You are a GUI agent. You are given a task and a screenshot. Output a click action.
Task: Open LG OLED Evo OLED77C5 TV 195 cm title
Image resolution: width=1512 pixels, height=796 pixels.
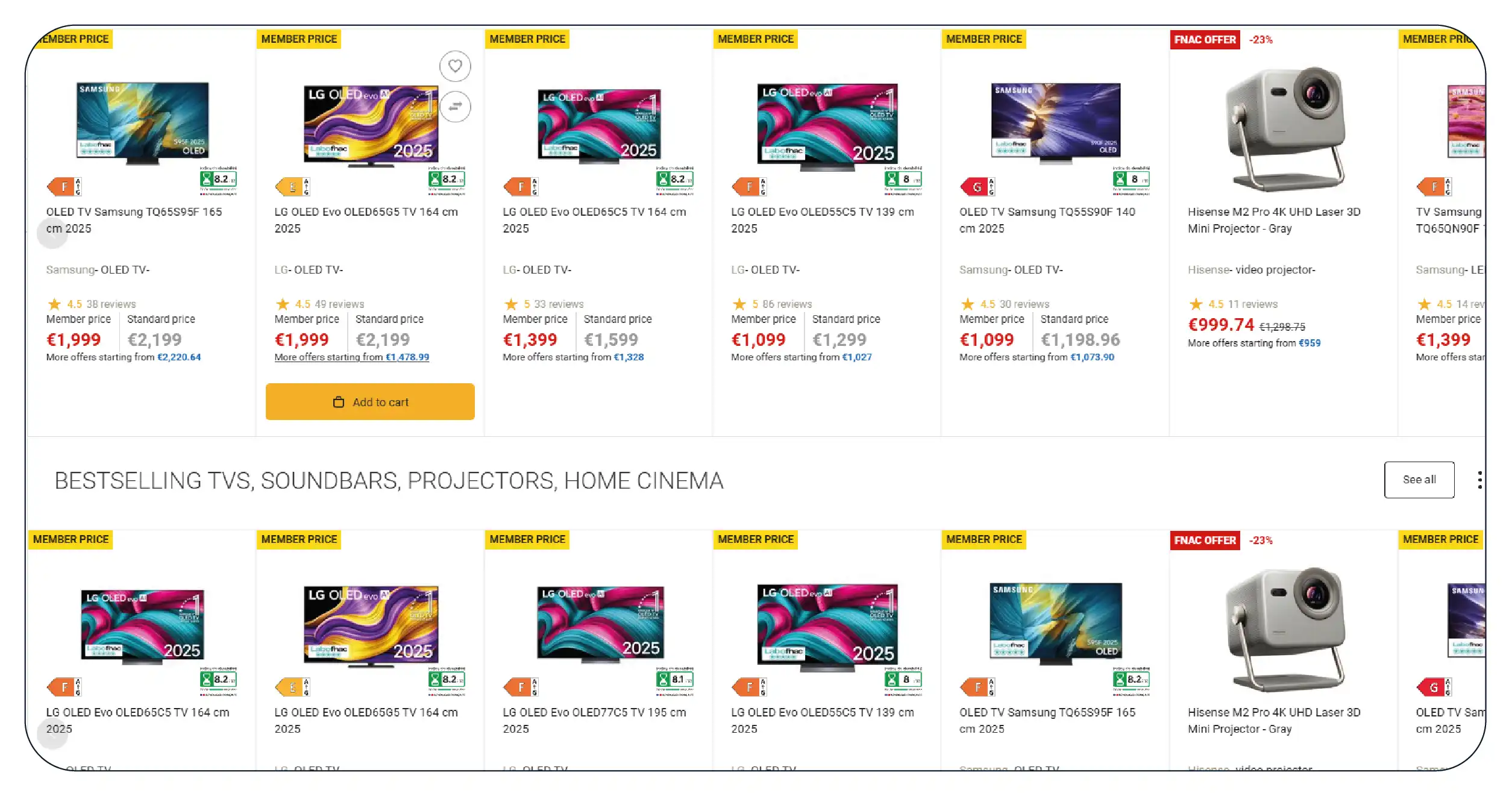click(594, 720)
